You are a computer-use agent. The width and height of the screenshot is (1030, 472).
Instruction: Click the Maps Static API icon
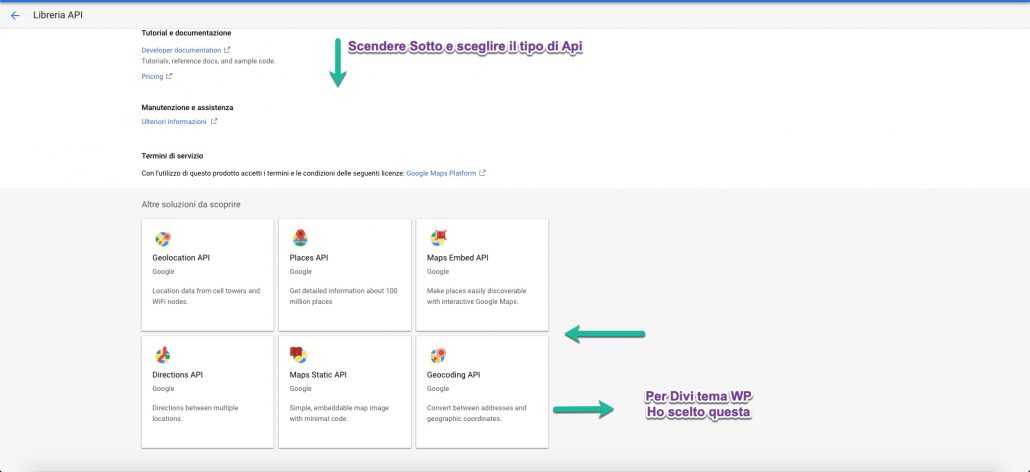pyautogui.click(x=298, y=355)
